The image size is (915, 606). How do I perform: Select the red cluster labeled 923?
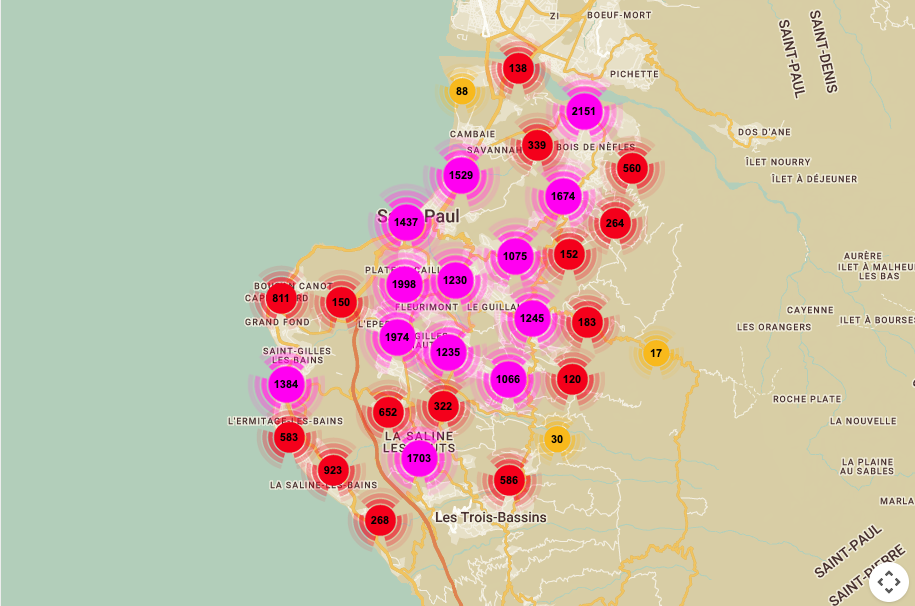click(x=333, y=470)
